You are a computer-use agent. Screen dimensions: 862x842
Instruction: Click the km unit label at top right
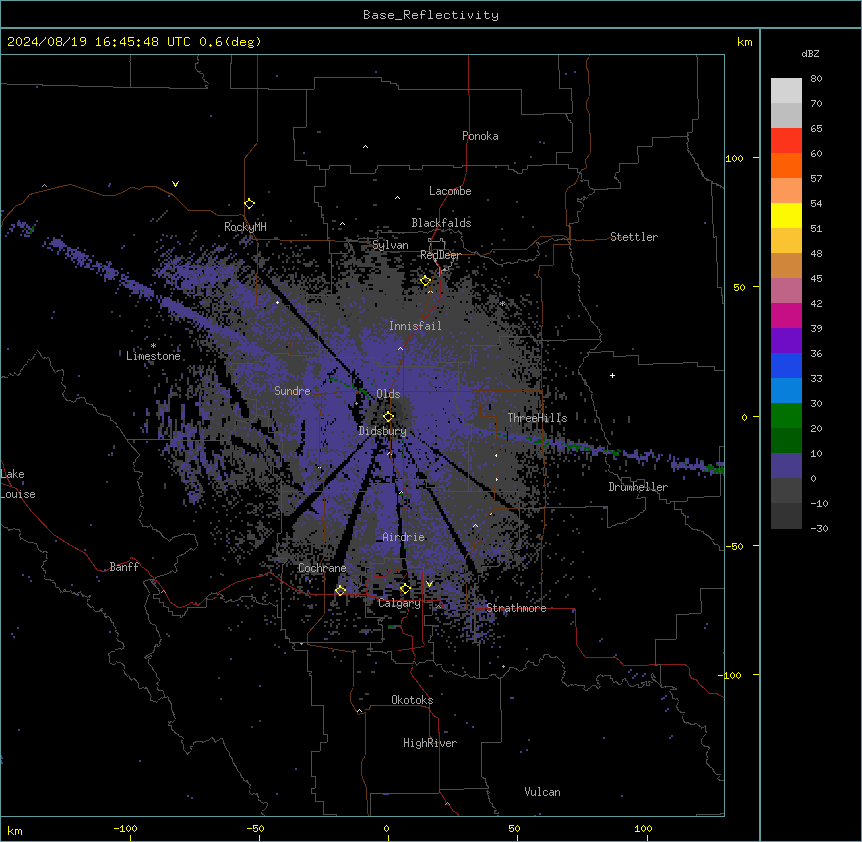[x=745, y=42]
